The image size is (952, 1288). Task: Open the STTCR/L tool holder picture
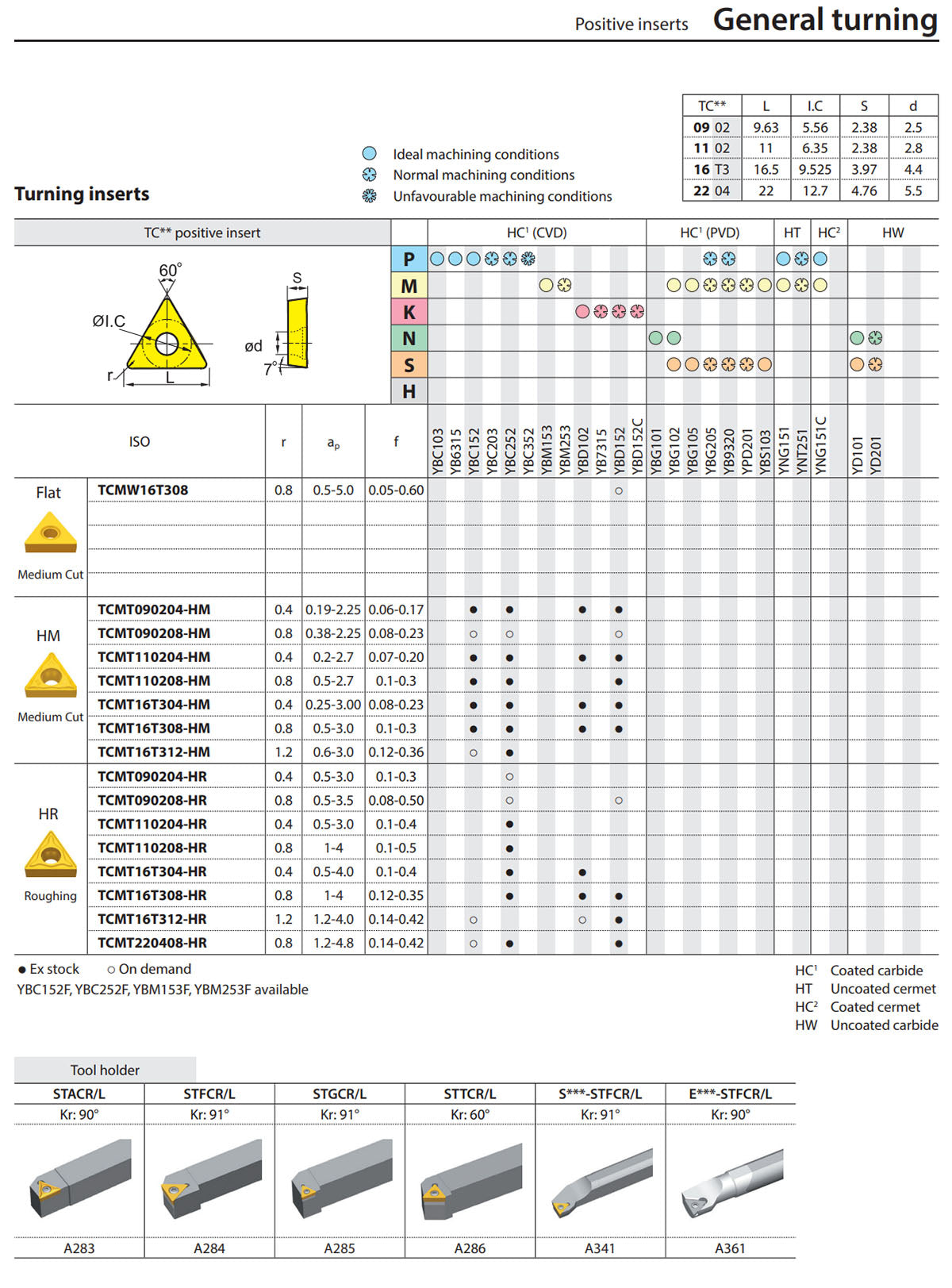coord(471,1181)
